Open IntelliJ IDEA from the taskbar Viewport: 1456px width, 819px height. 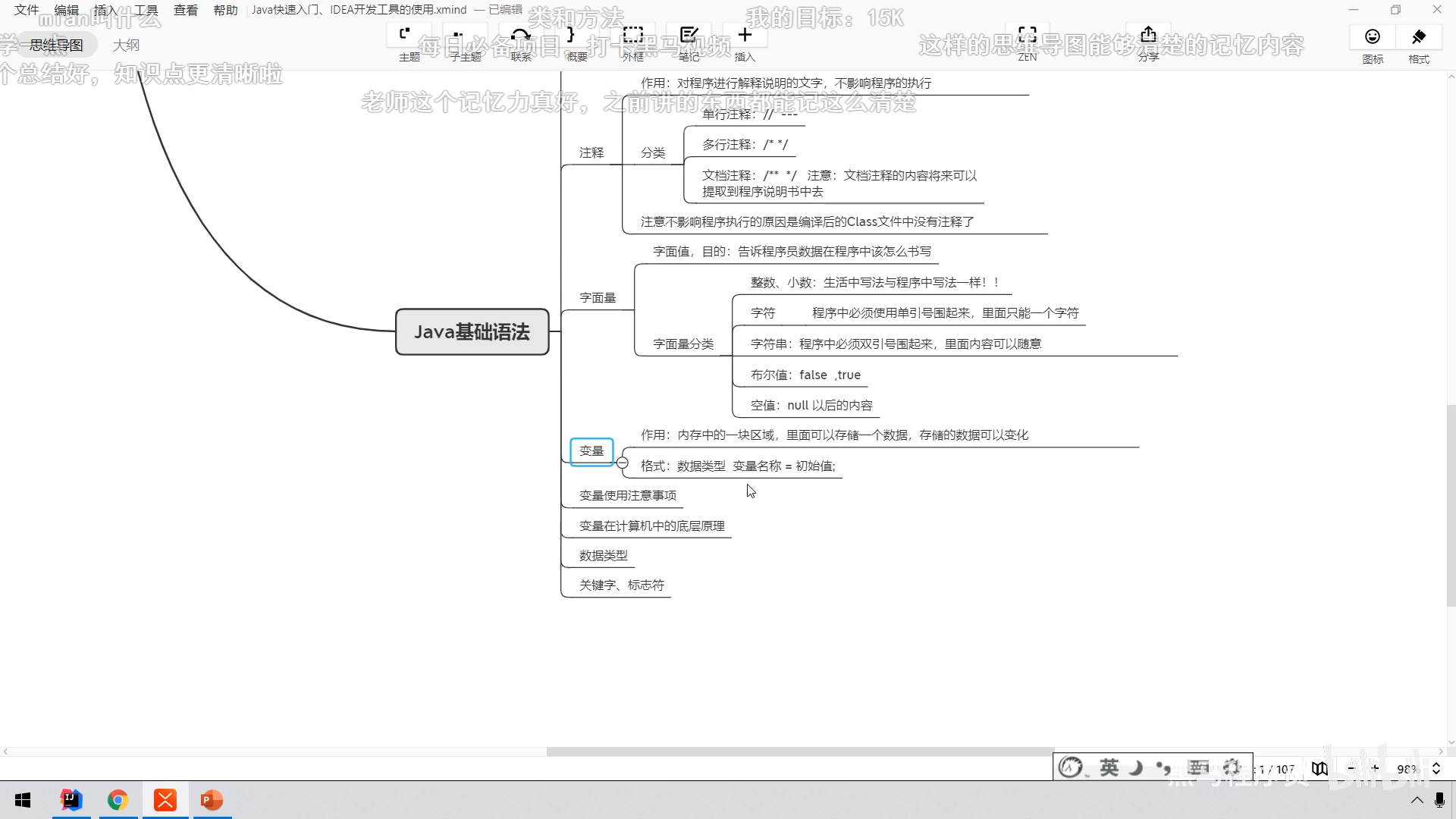(x=71, y=800)
